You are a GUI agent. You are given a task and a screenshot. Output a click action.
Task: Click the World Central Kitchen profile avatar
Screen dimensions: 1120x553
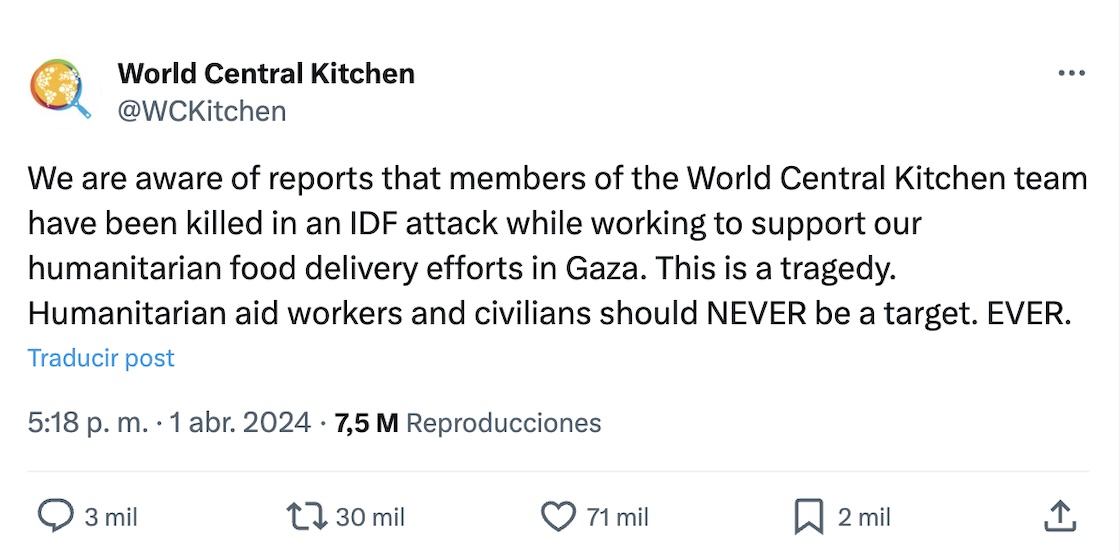coord(60,90)
